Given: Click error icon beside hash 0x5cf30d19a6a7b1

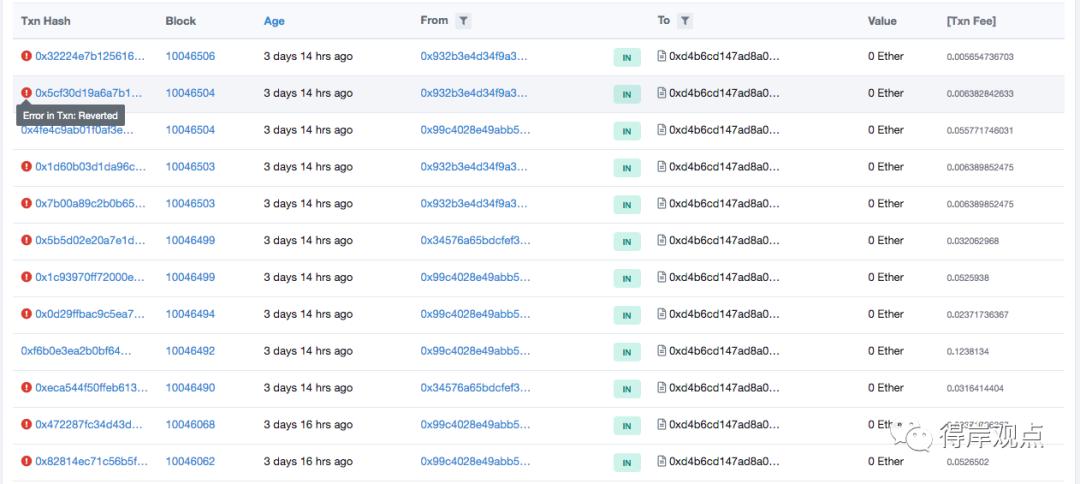Looking at the screenshot, I should (26, 93).
